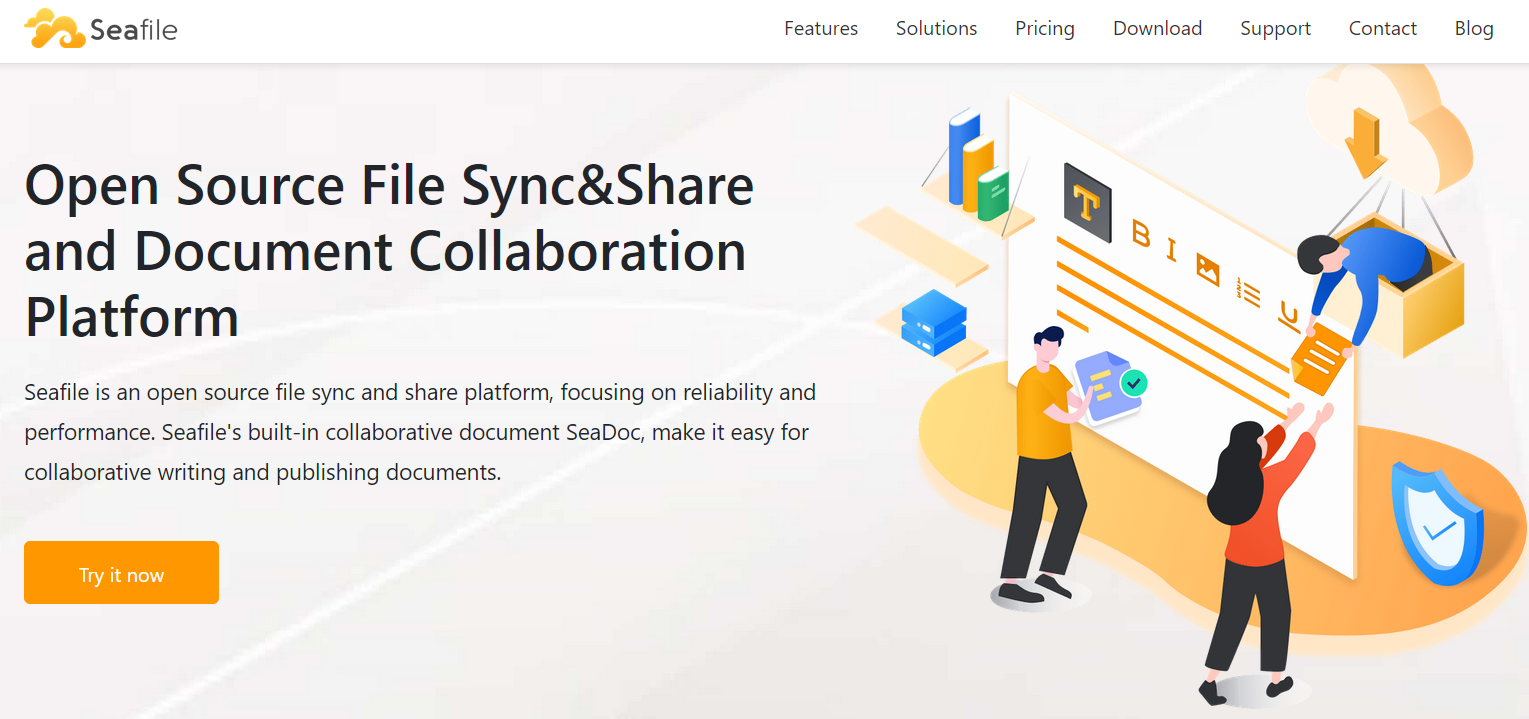Open the Blog link

(x=1474, y=29)
